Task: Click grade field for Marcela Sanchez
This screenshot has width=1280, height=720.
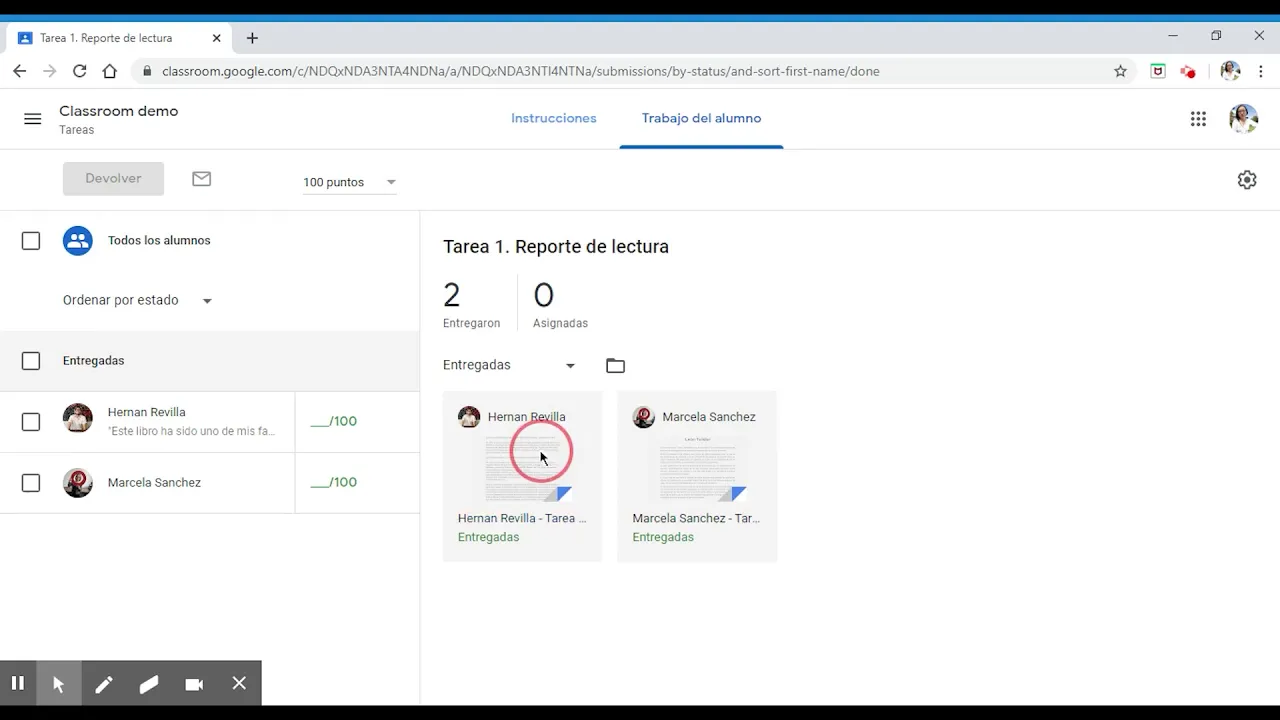Action: (334, 483)
